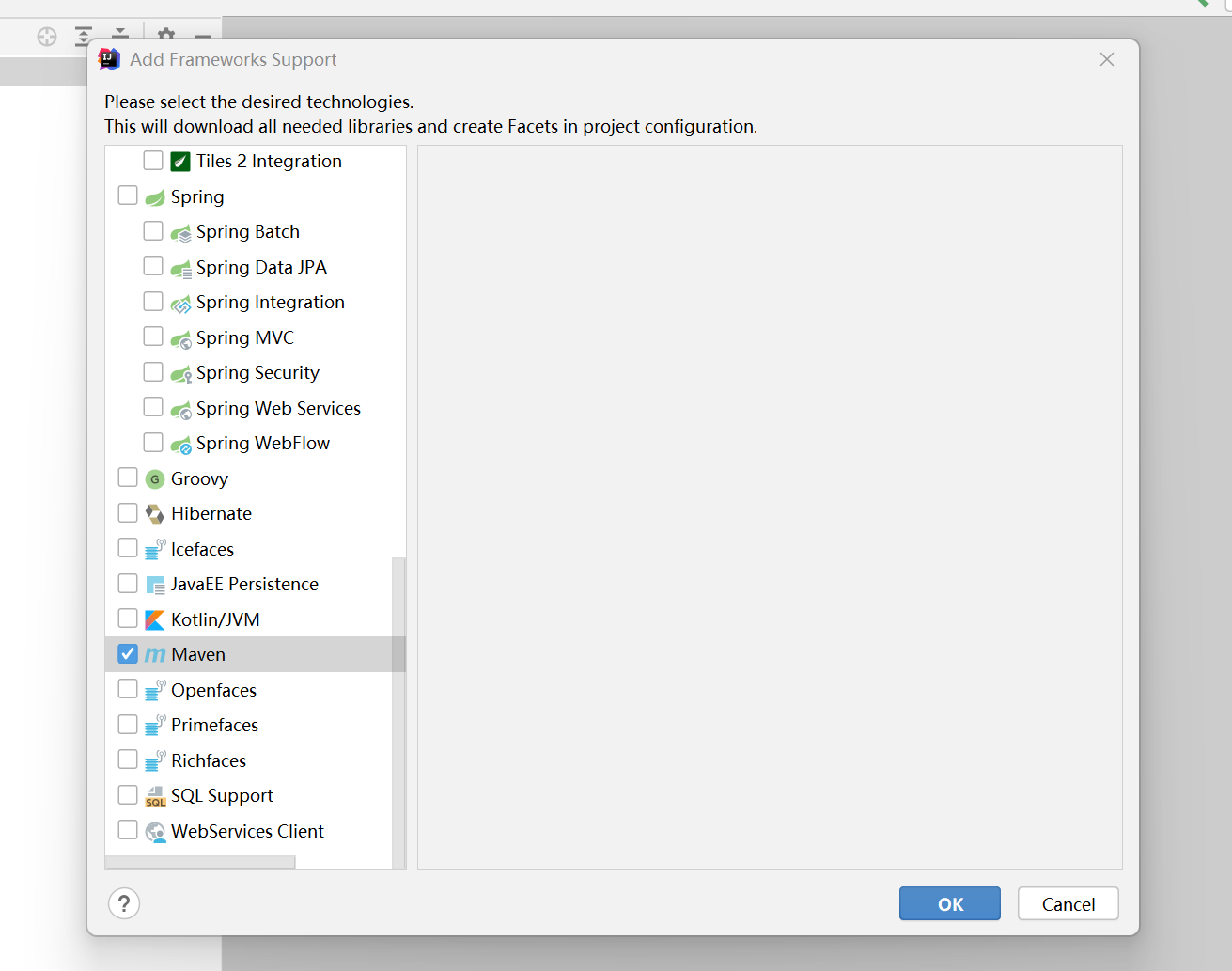This screenshot has height=971, width=1232.
Task: Tick the Hibernate checkbox
Action: click(128, 513)
